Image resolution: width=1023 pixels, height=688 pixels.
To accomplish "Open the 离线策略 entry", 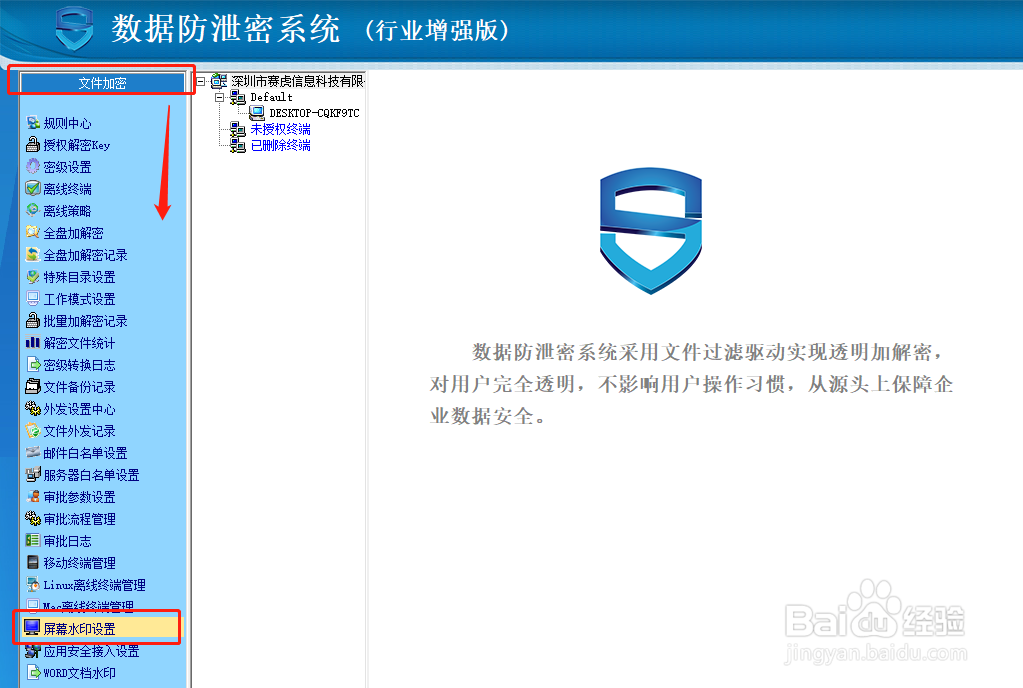I will tap(67, 211).
